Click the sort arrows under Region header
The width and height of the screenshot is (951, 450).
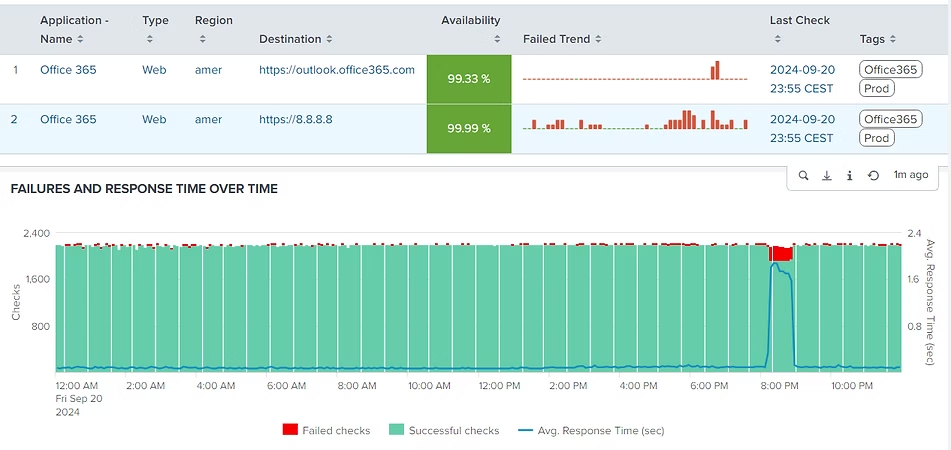click(202, 39)
